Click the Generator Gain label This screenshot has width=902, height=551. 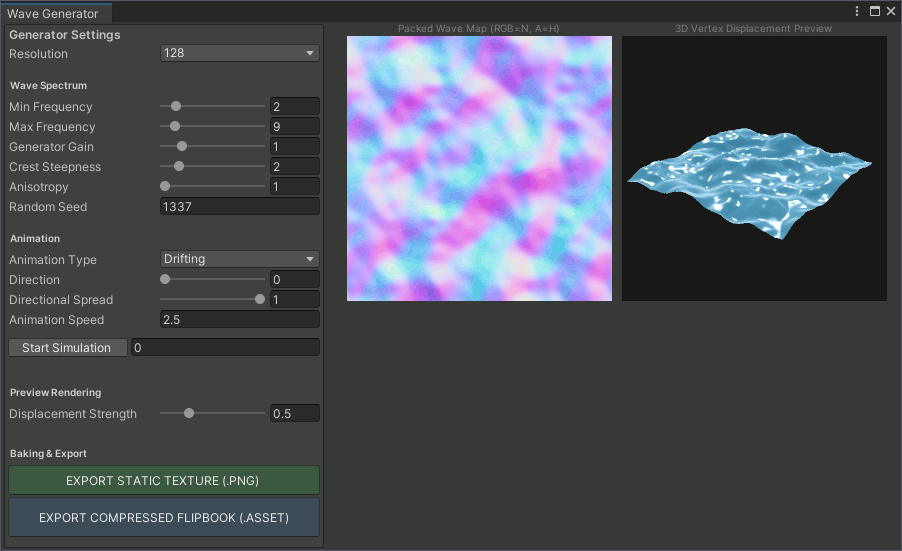(51, 147)
